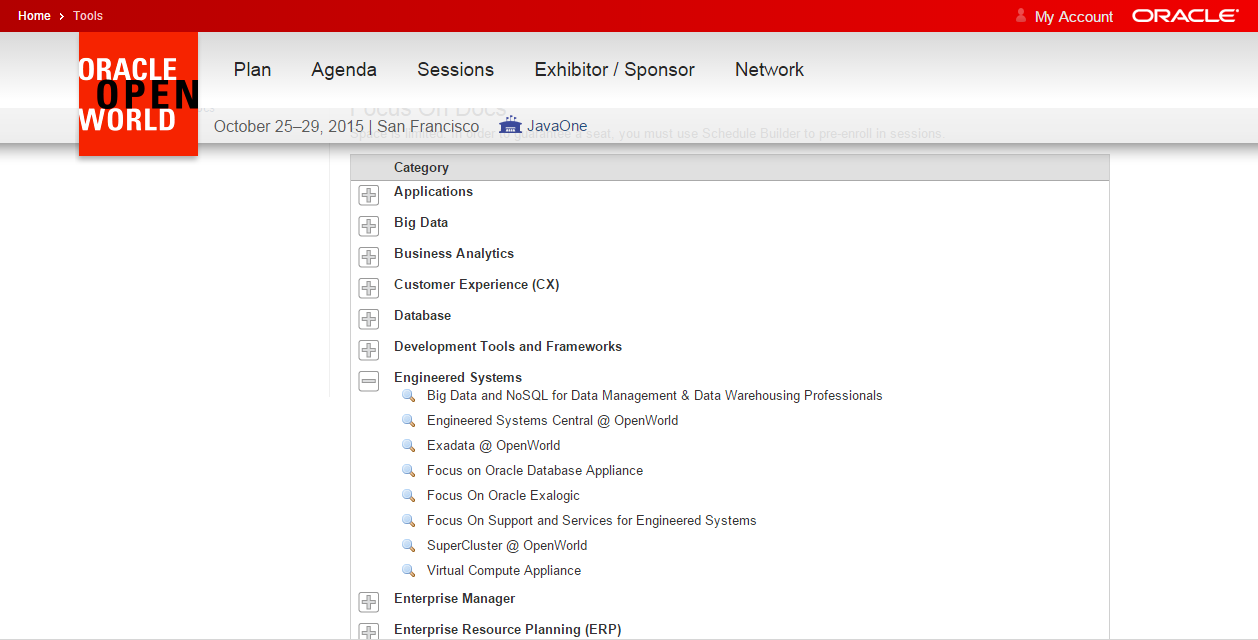Click the Oracle brand logo in header
This screenshot has width=1258, height=640.
(x=1185, y=16)
